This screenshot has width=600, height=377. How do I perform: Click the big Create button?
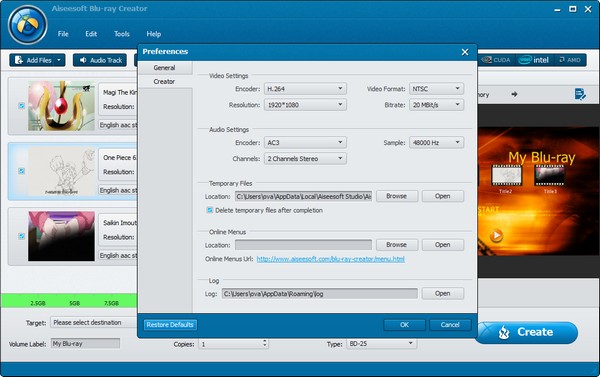527,332
